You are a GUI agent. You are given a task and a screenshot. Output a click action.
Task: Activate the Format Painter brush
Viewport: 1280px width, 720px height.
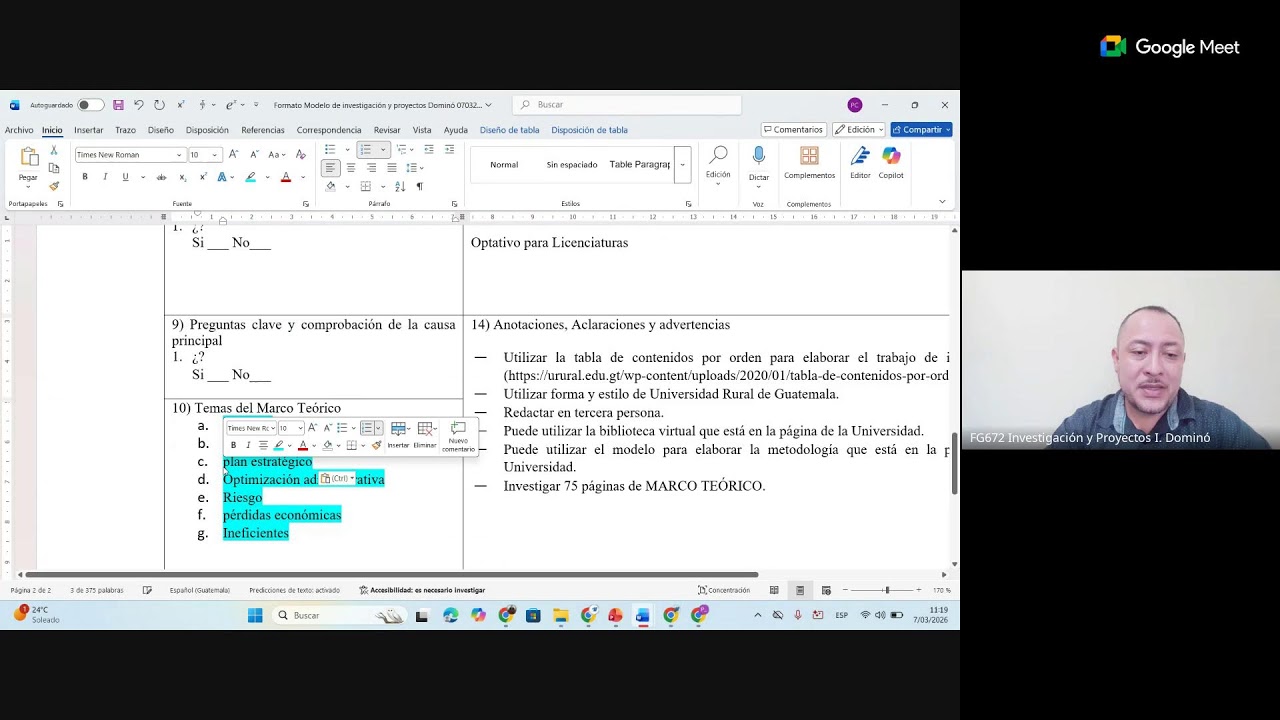tap(54, 186)
